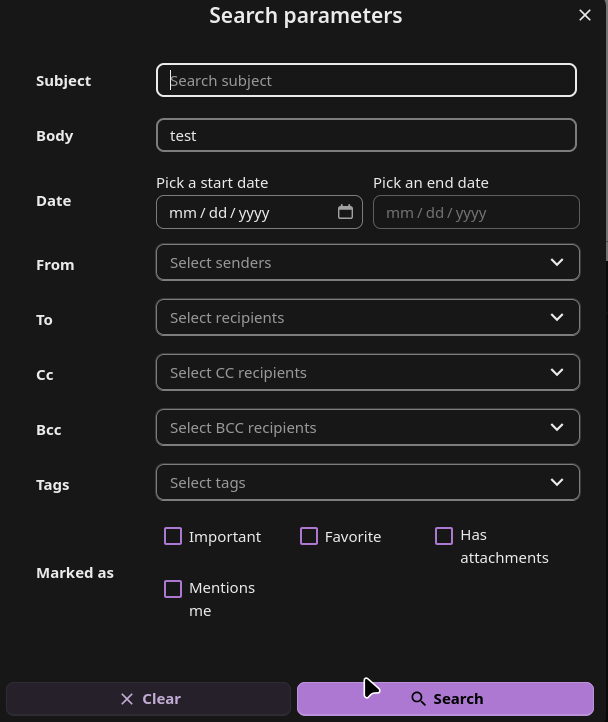Click the magnifier icon in Search button
Image resolution: width=608 pixels, height=722 pixels.
pyautogui.click(x=418, y=699)
